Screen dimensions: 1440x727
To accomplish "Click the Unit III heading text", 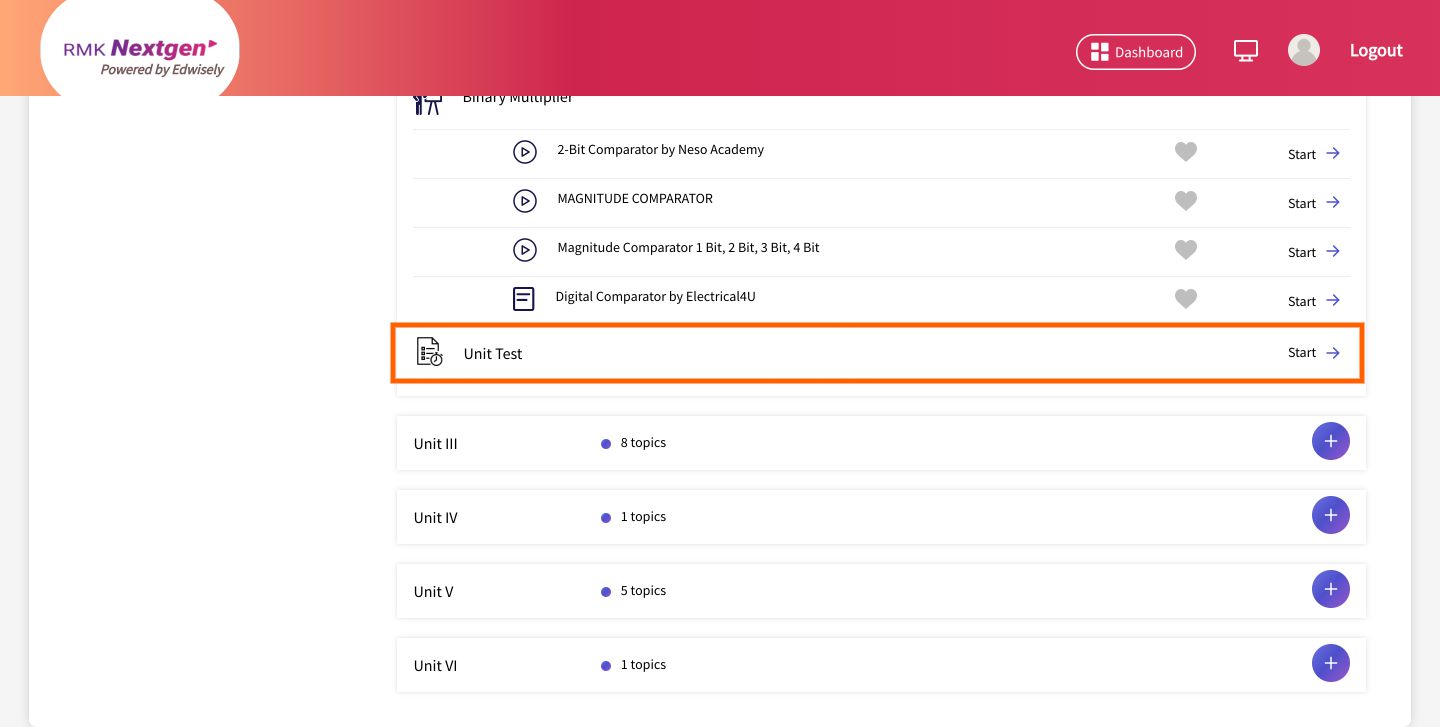I will coord(436,444).
